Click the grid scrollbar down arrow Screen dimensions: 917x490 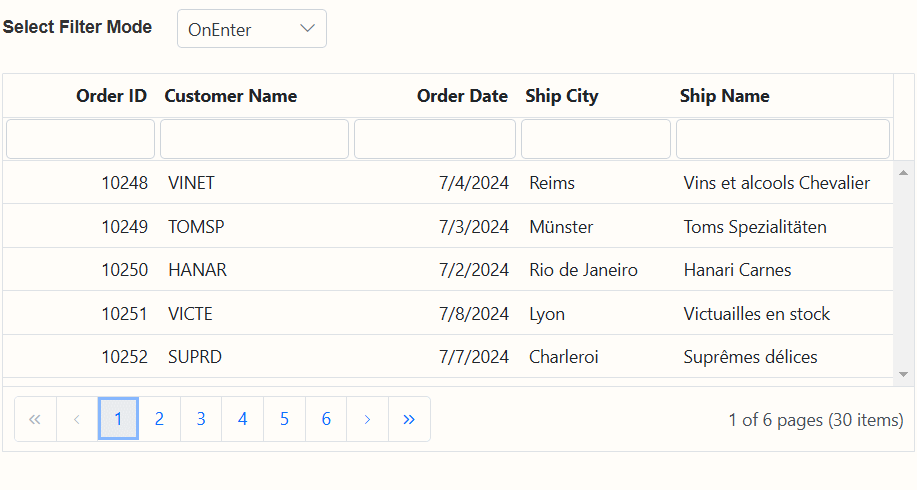[904, 374]
